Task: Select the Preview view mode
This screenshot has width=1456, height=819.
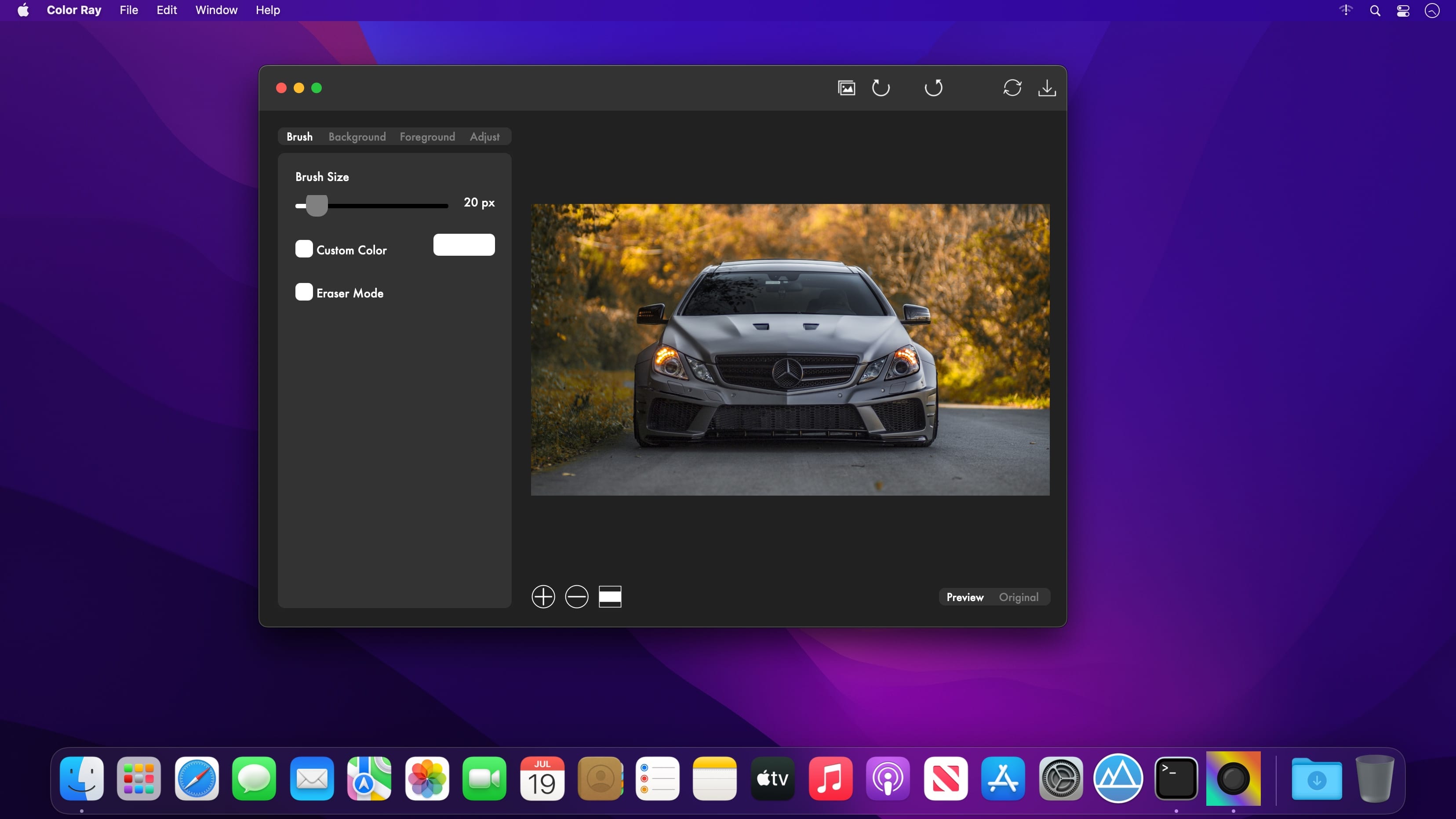Action: point(965,597)
